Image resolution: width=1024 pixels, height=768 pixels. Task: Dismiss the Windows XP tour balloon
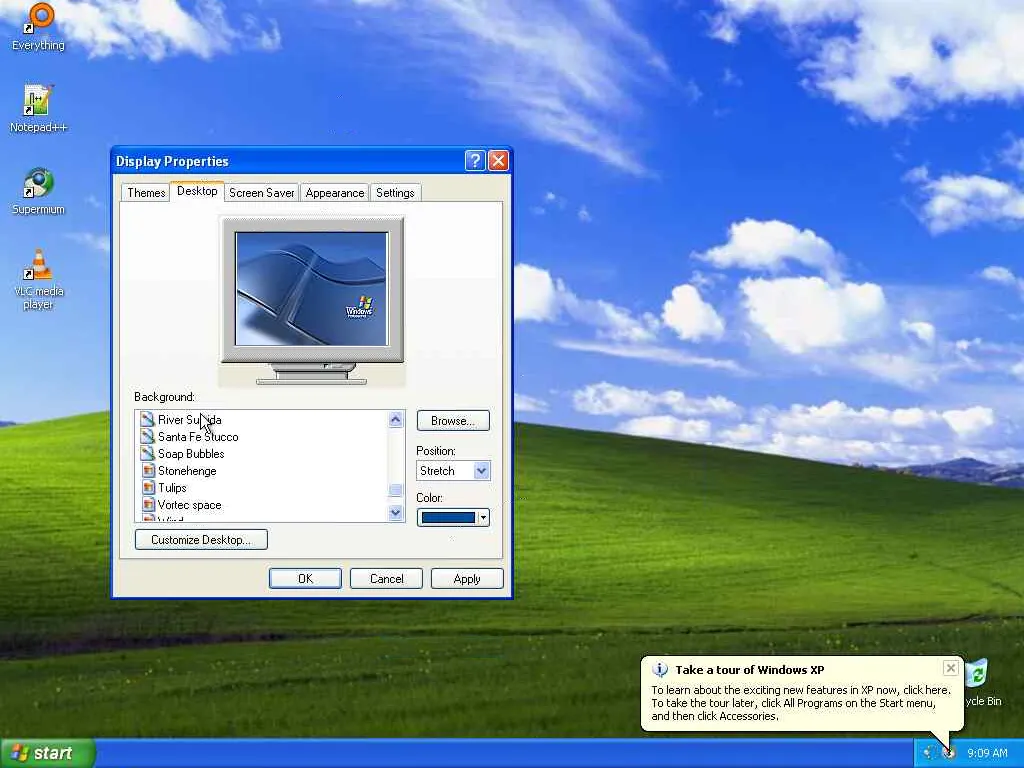coord(951,667)
